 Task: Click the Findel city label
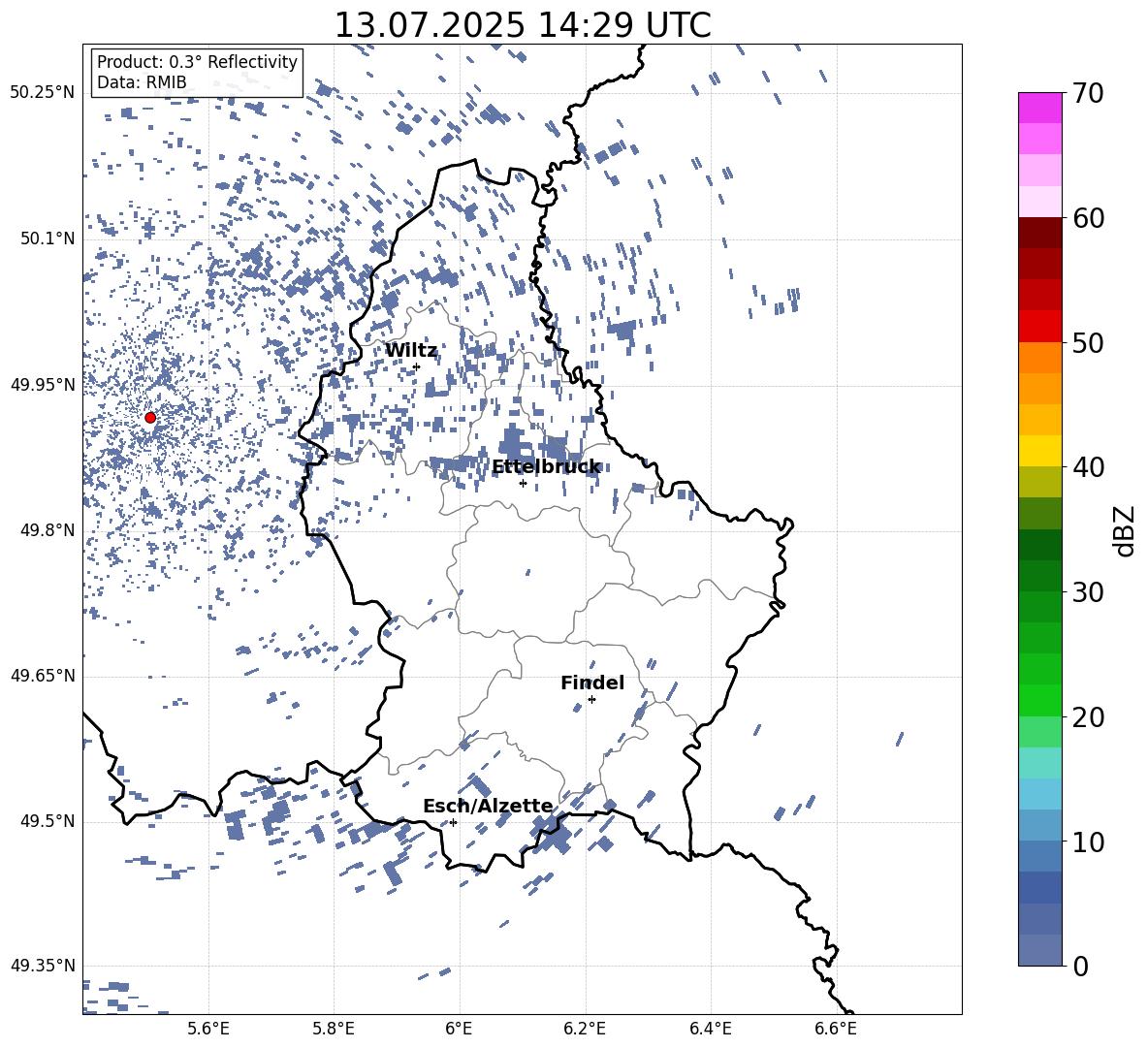pos(592,683)
